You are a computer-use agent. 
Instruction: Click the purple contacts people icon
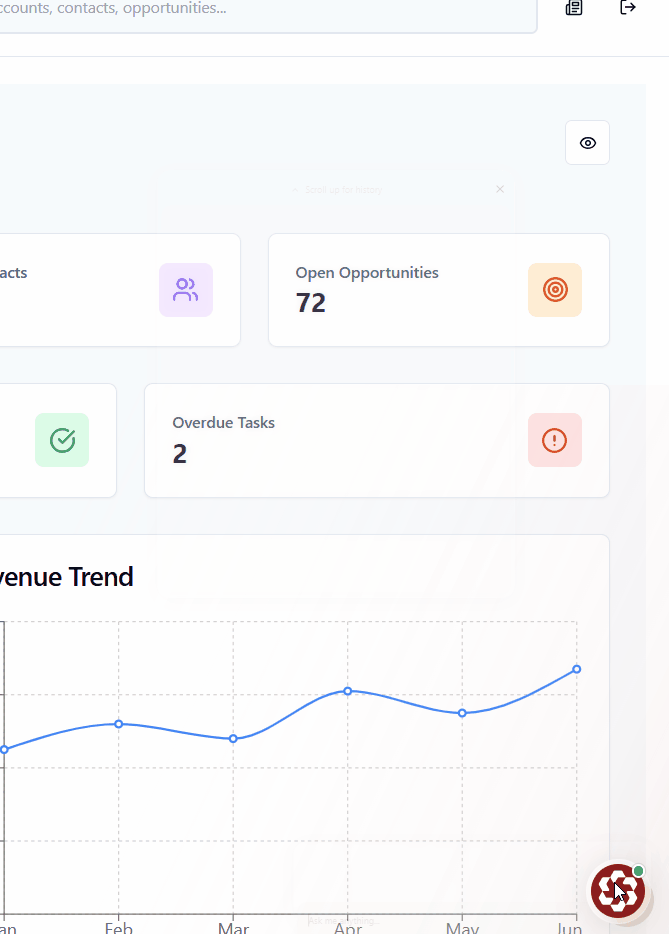pos(186,290)
